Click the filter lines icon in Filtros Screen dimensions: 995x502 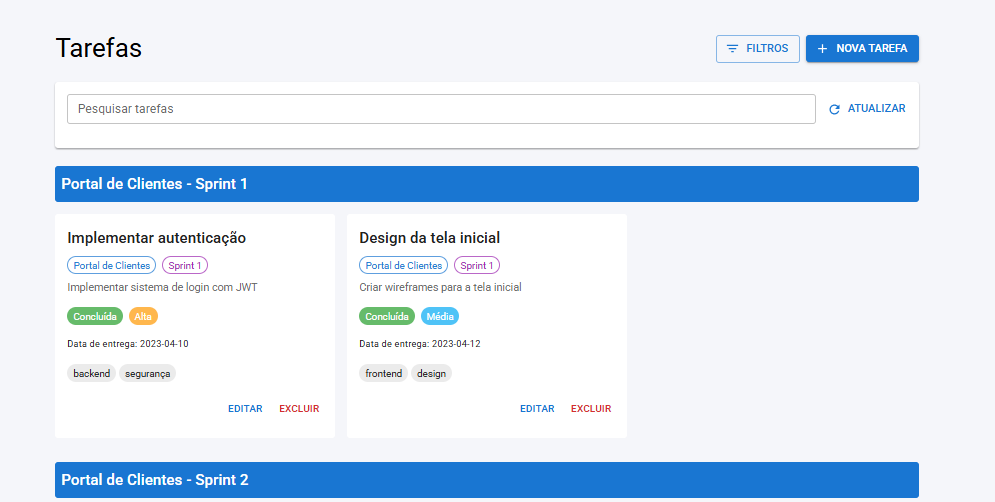pos(733,49)
